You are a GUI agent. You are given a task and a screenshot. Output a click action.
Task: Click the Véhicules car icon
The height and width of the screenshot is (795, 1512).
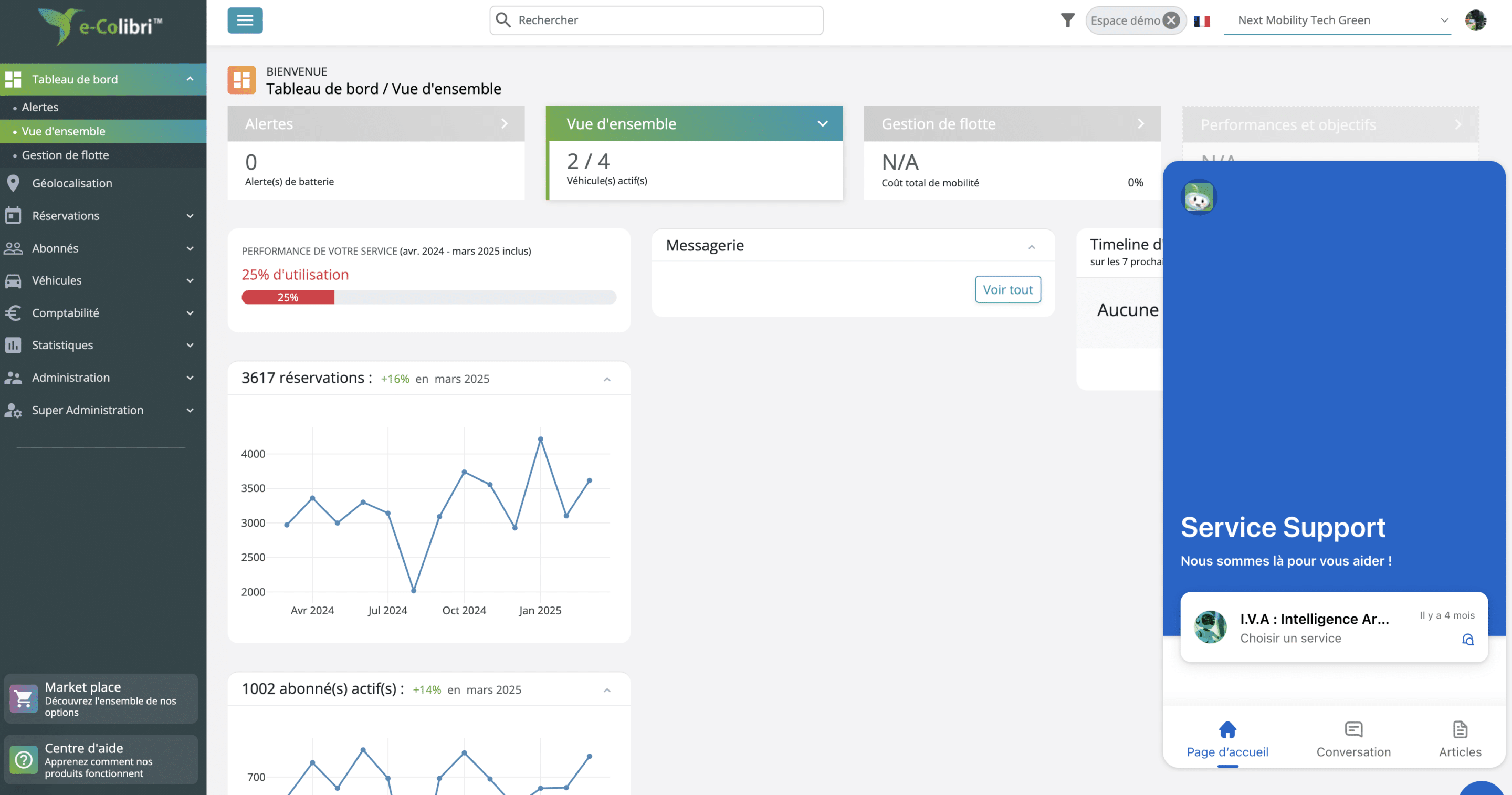[x=13, y=280]
